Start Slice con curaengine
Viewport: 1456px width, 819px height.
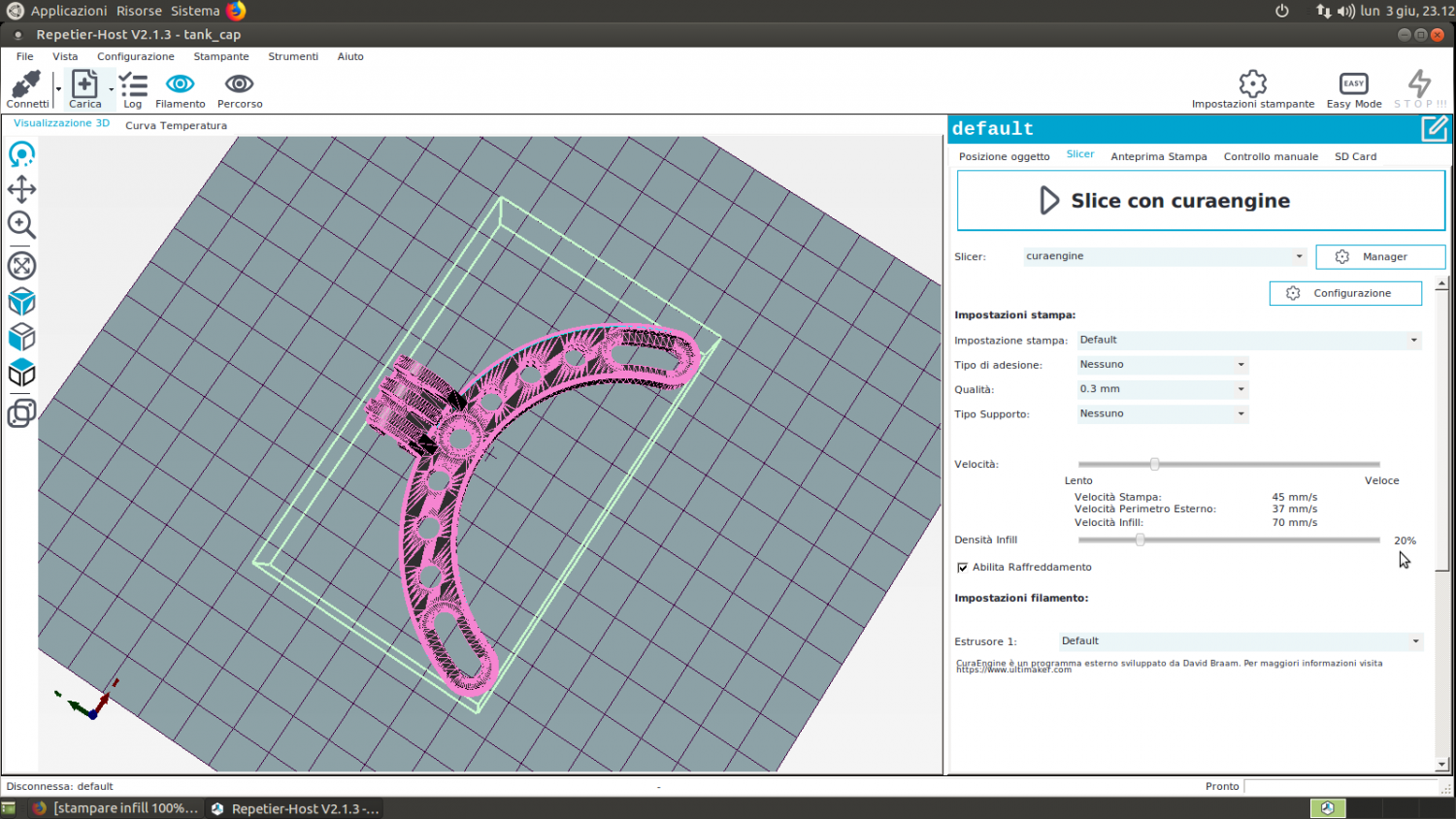(1201, 201)
